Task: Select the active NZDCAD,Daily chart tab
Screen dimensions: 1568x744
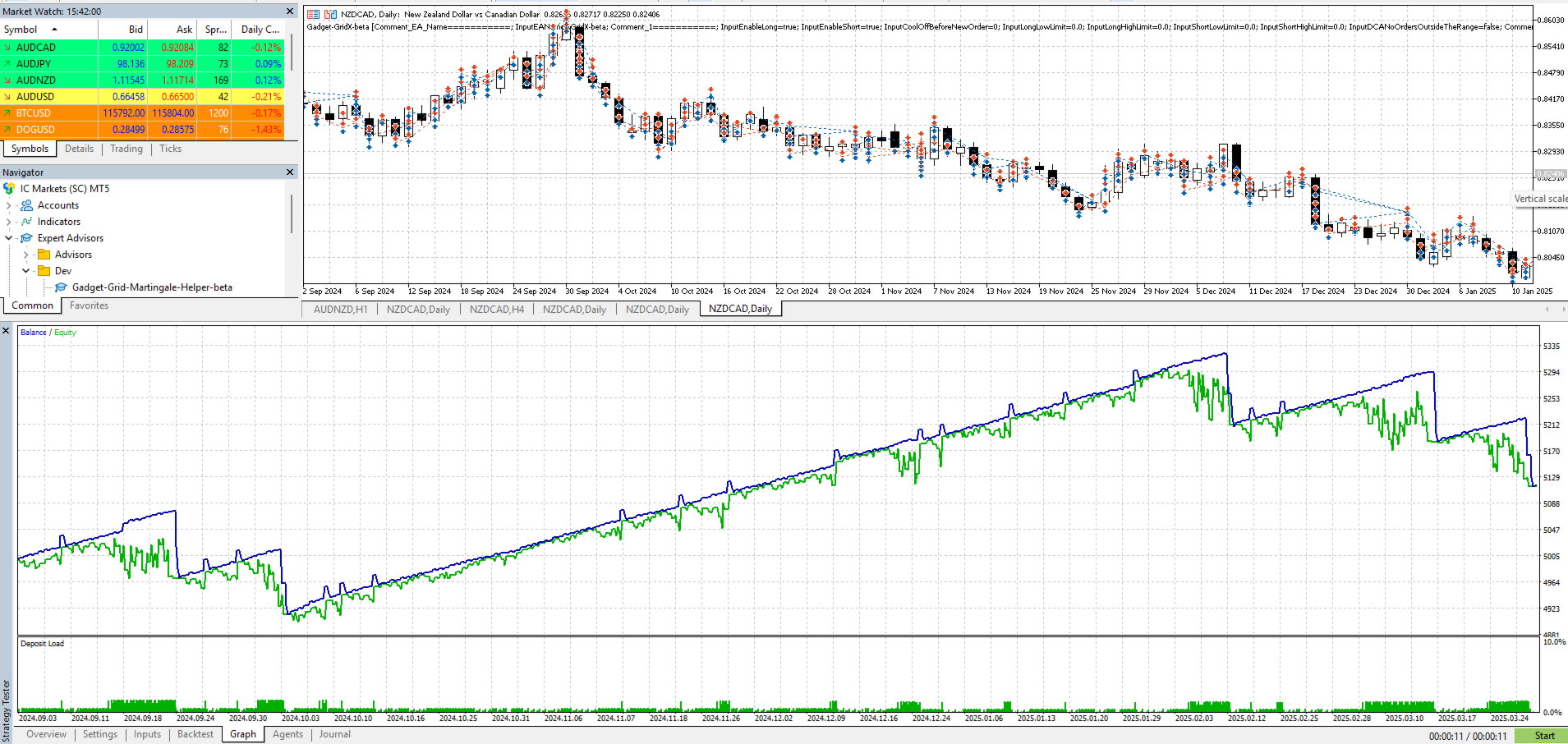Action: point(740,310)
